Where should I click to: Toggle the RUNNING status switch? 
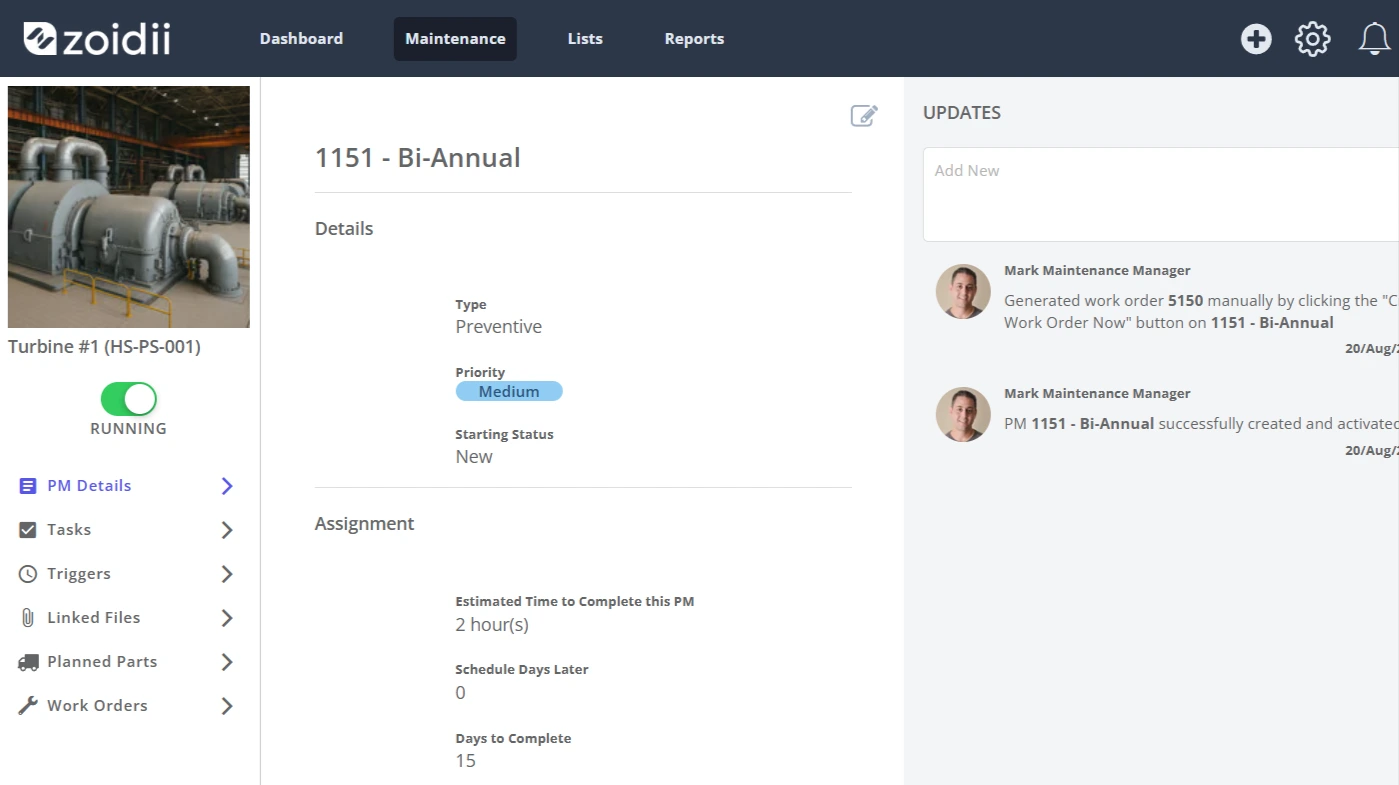(x=129, y=399)
